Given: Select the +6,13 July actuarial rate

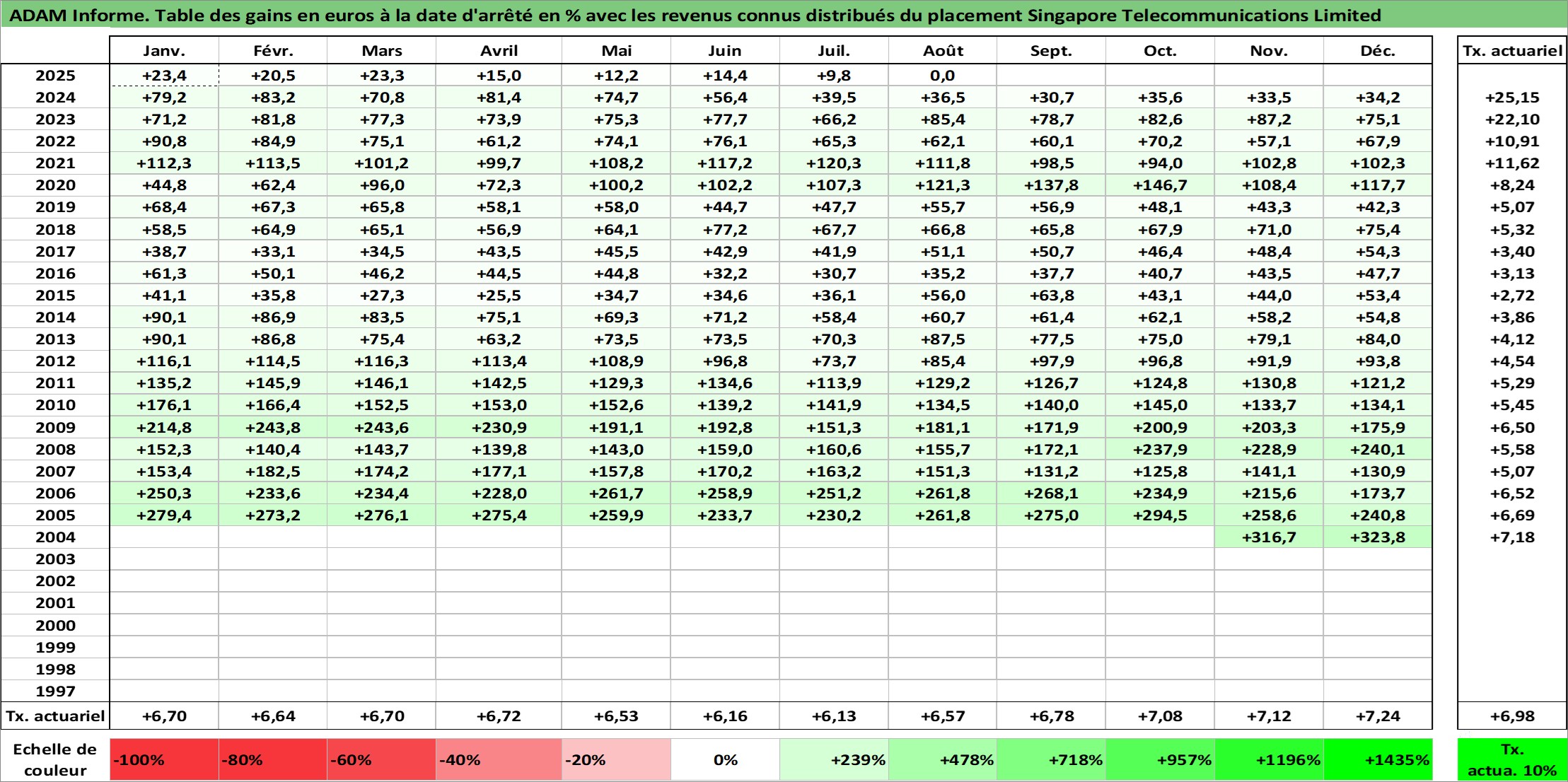Looking at the screenshot, I should (834, 716).
